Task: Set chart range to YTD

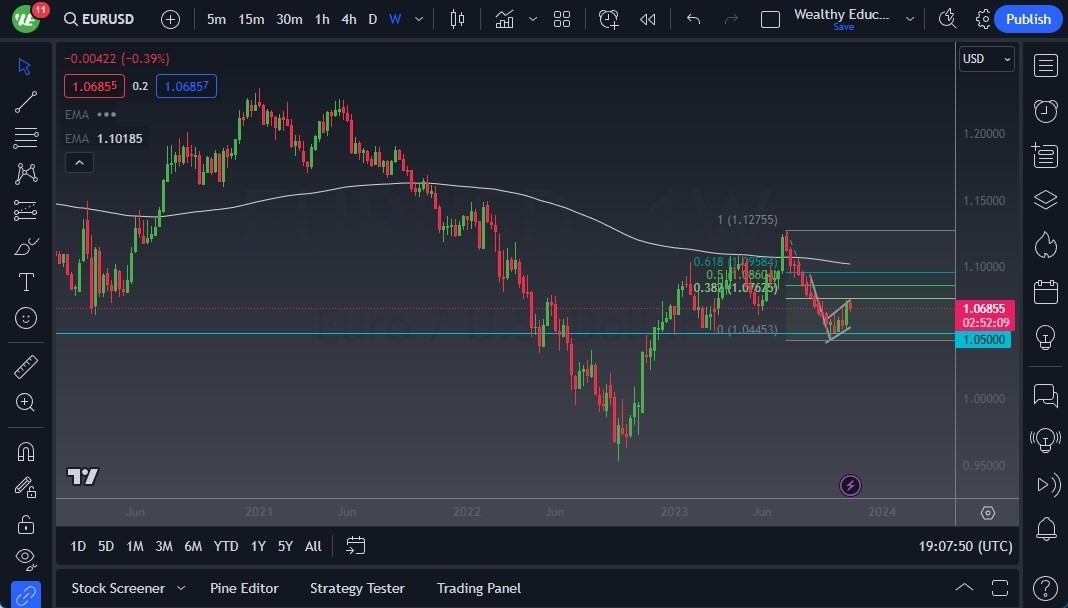Action: coord(225,546)
